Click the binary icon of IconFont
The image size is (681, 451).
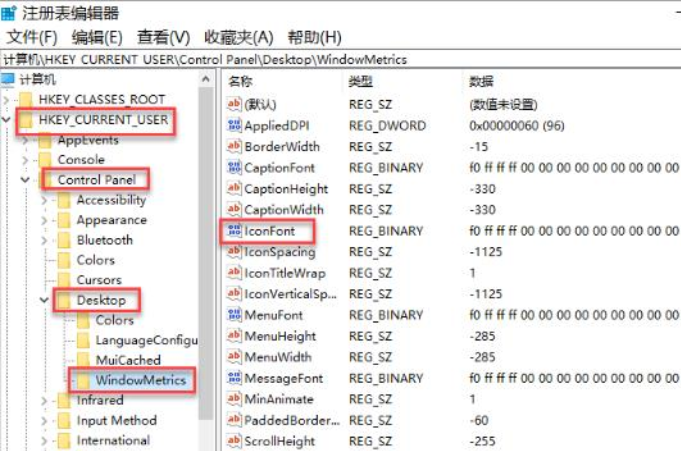[234, 231]
